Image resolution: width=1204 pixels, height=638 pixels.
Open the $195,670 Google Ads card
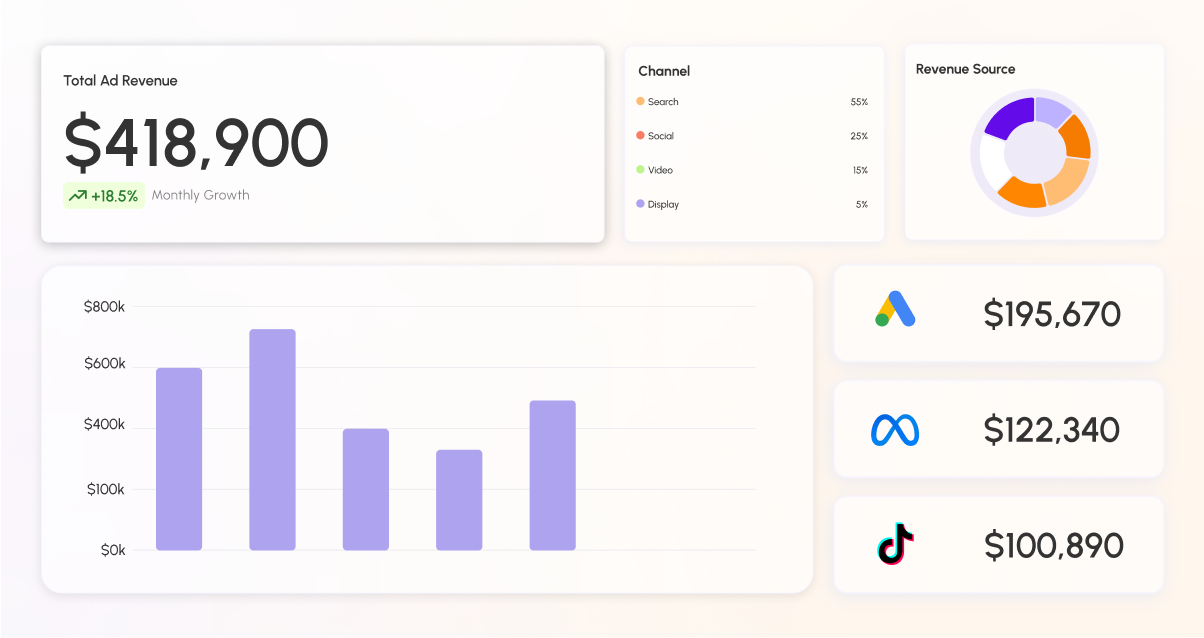point(998,313)
